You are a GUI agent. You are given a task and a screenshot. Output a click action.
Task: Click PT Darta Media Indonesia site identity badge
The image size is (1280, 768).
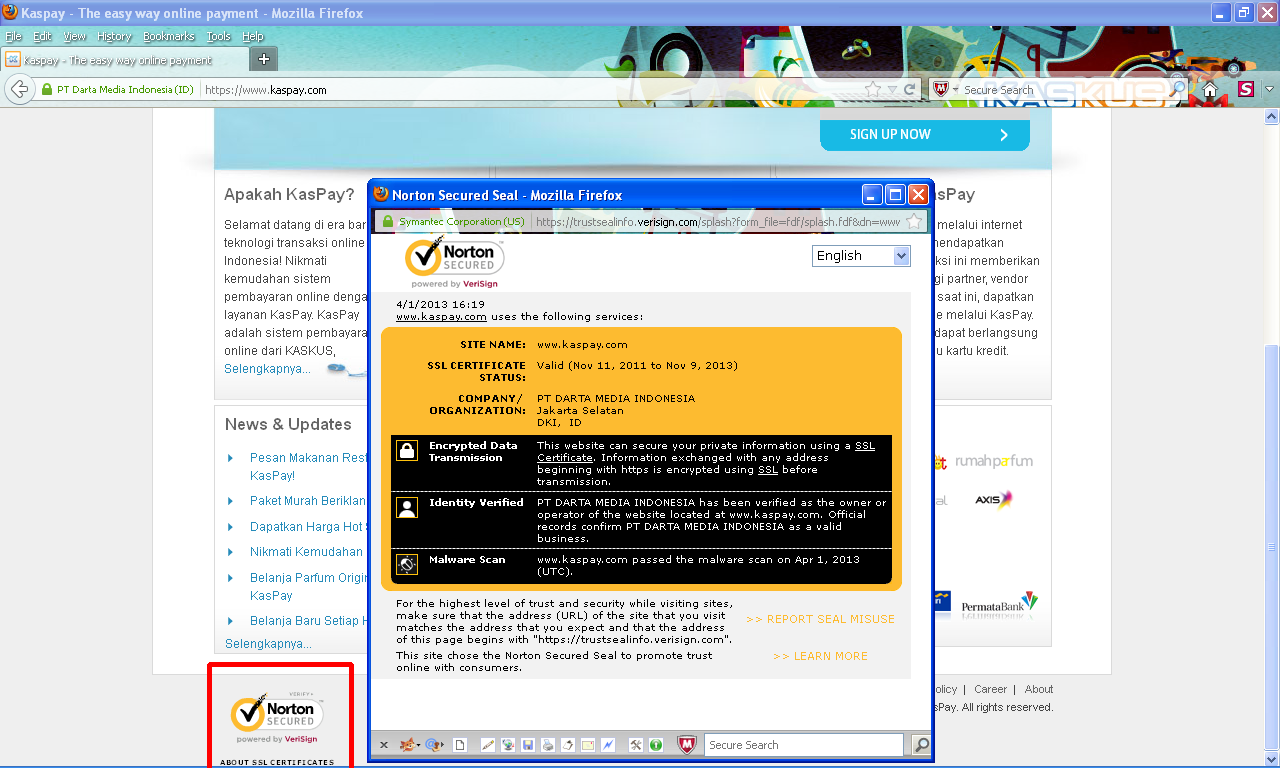118,90
